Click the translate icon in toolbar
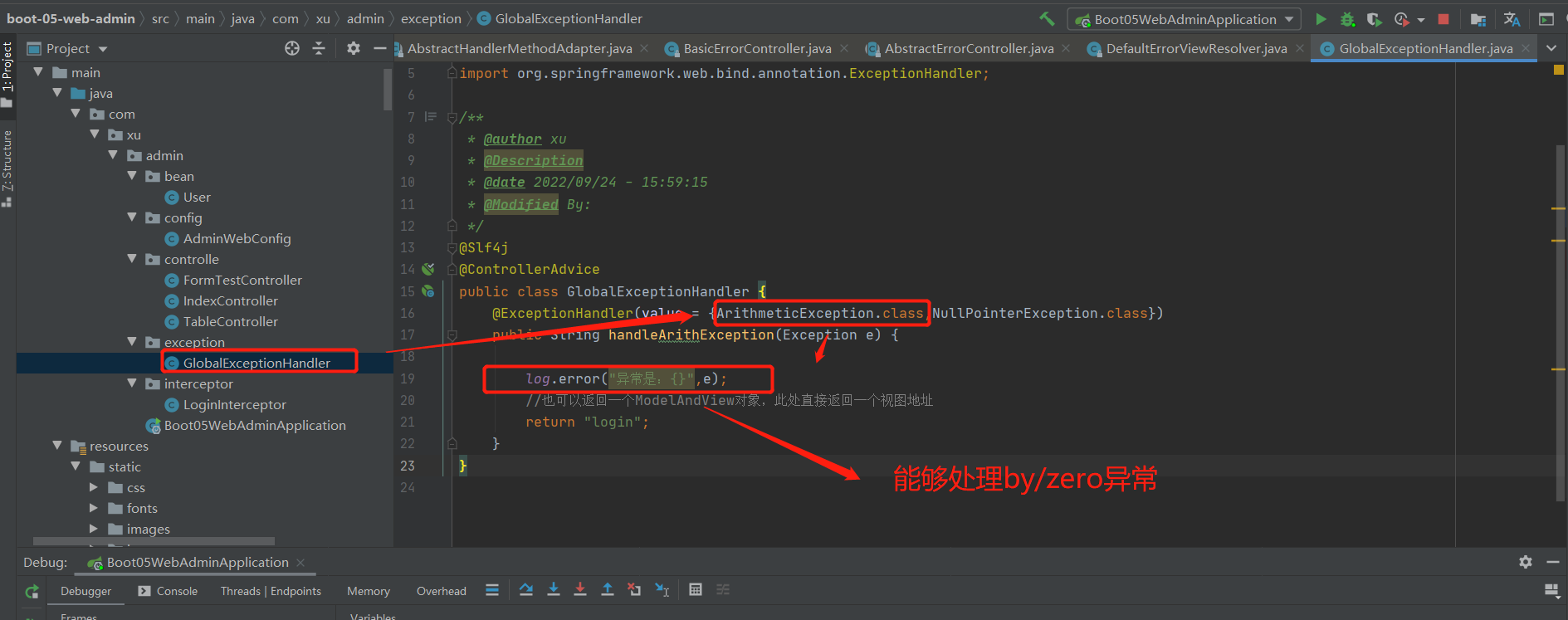This screenshot has width=1568, height=620. point(1512,18)
